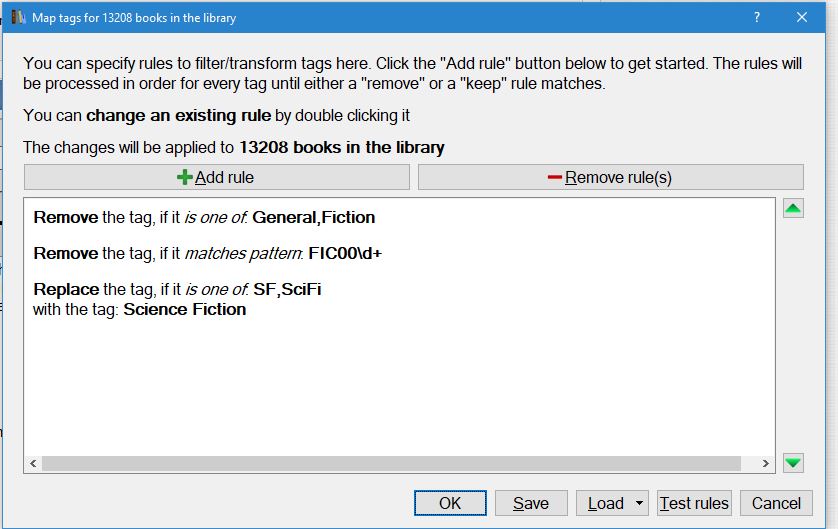
Task: Click the OK button
Action: 450,503
